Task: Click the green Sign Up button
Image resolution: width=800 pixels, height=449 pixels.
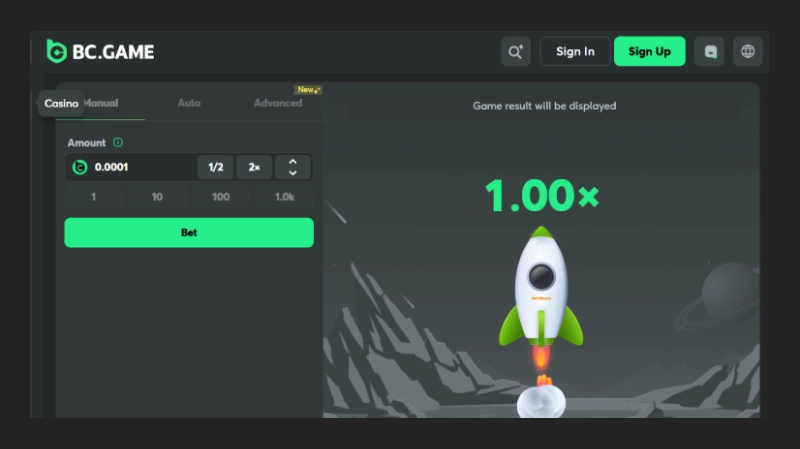Action: pos(649,52)
